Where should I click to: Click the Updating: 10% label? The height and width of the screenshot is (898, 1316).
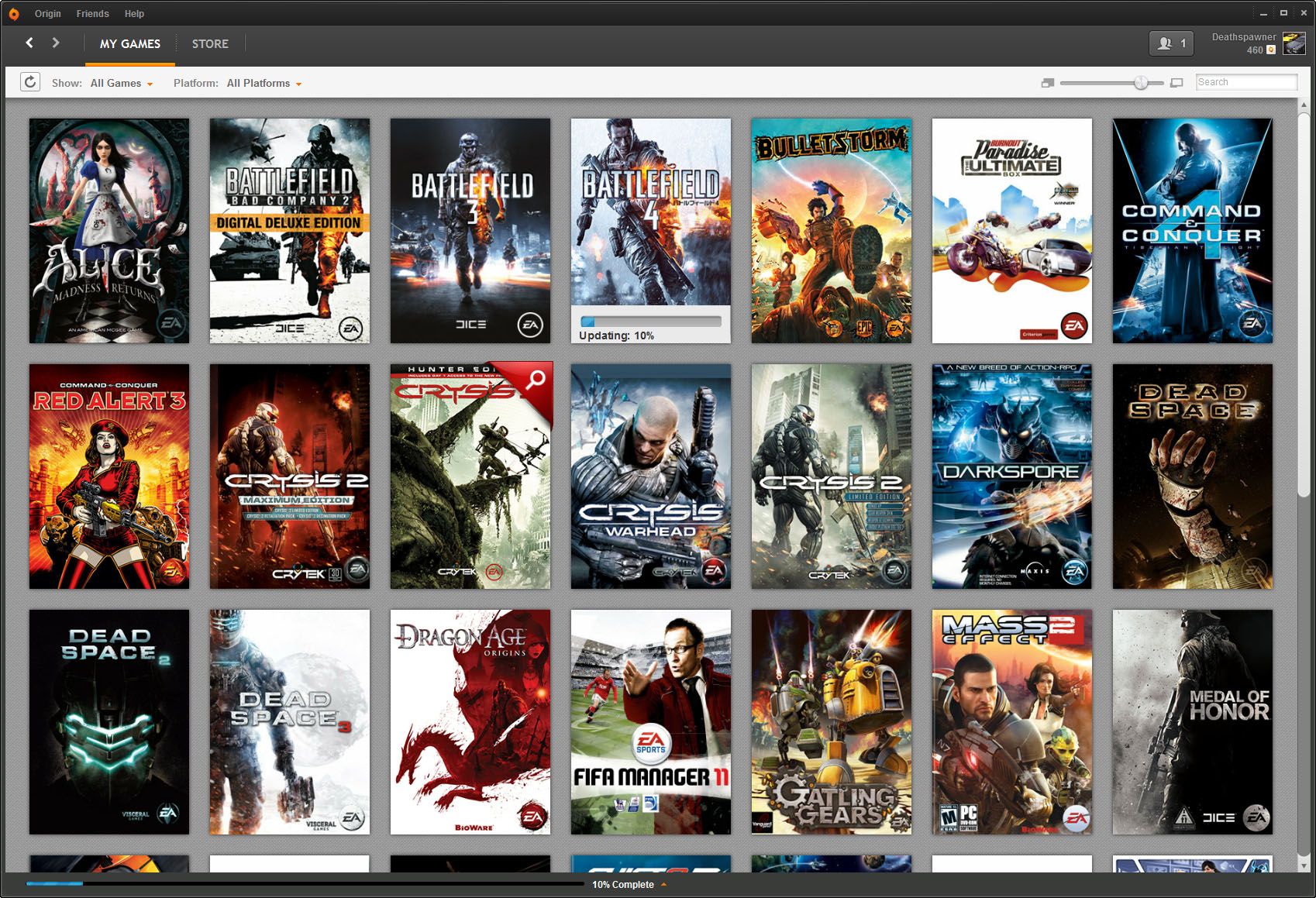coord(616,335)
